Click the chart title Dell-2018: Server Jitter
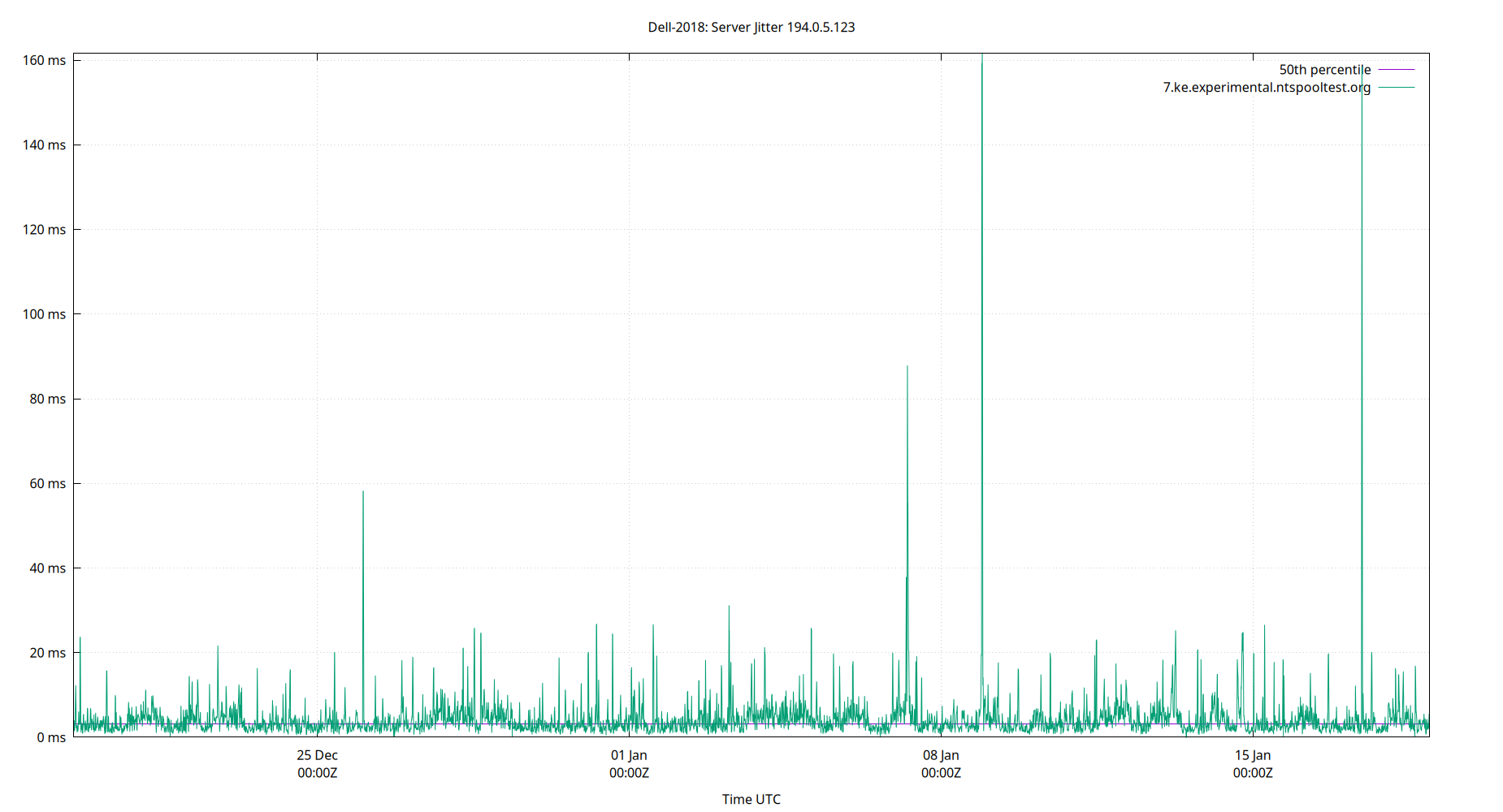Screen dimensions: 1503x812 pos(751,28)
